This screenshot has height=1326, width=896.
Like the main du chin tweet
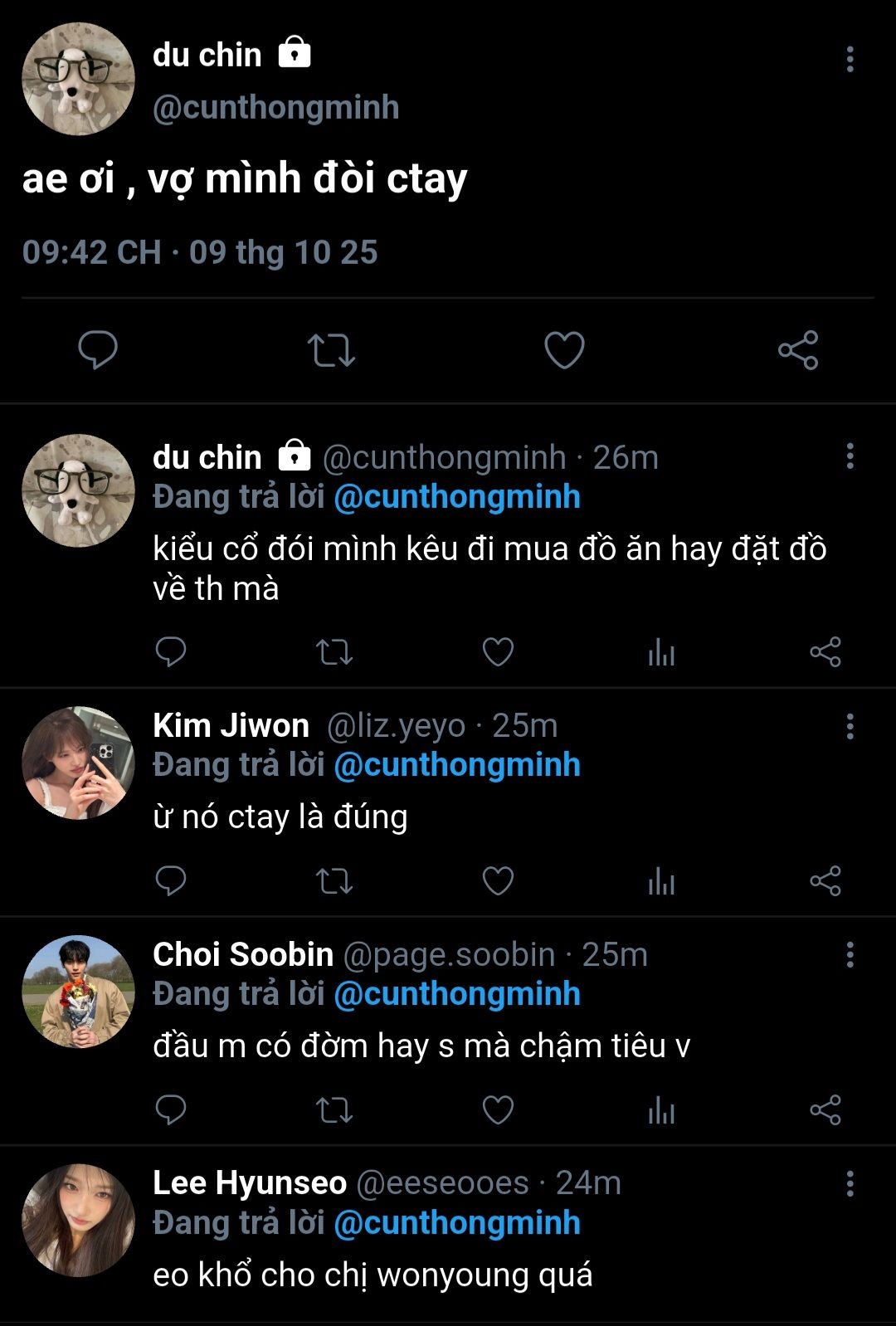pyautogui.click(x=564, y=349)
